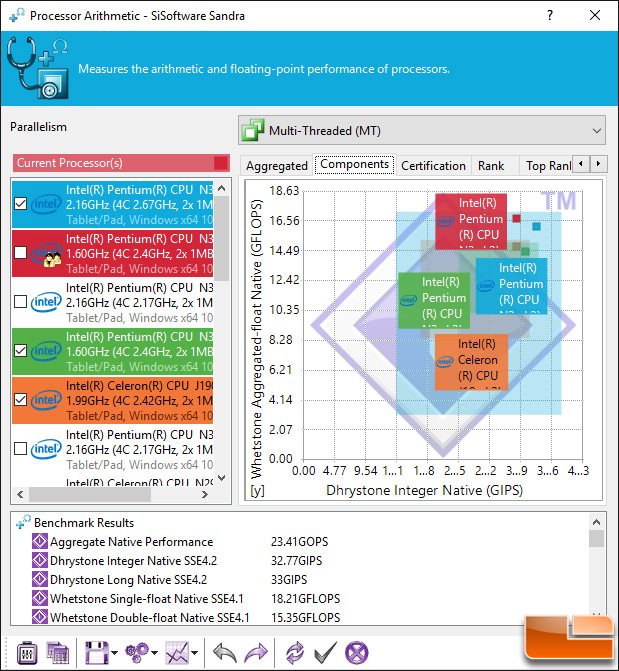The image size is (619, 671).
Task: Select the 15.35GFLOPS double-float value
Action: tap(305, 617)
